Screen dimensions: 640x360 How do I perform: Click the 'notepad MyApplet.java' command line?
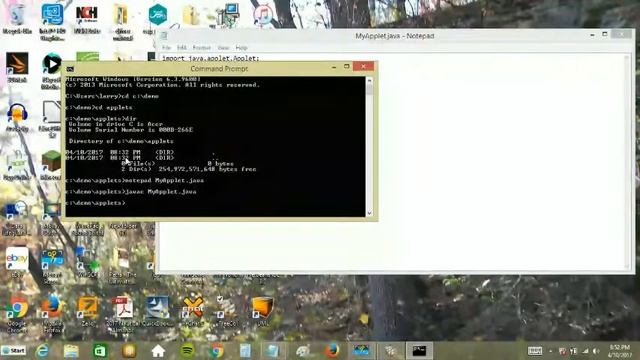coord(134,180)
